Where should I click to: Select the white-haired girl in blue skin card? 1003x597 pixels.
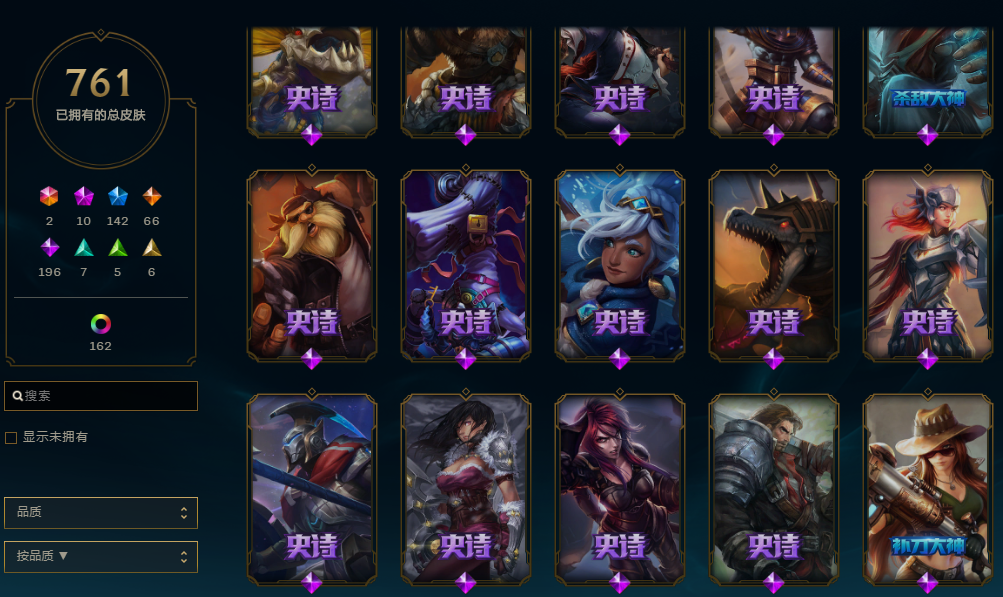(x=620, y=265)
